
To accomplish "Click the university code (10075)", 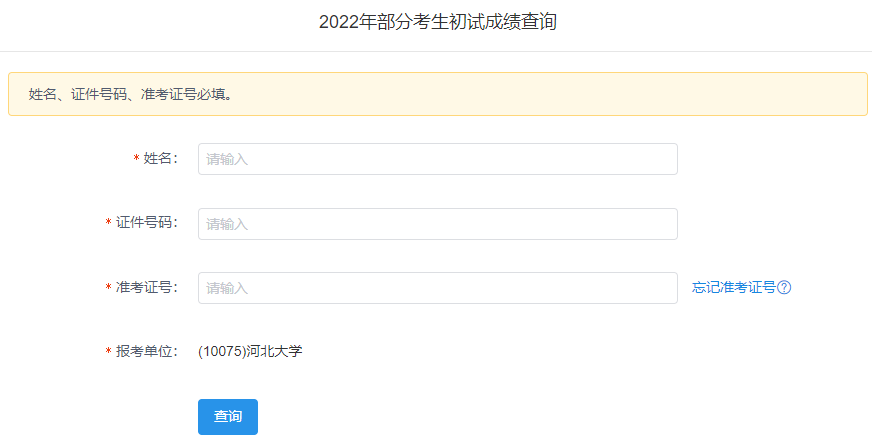I will point(222,352).
